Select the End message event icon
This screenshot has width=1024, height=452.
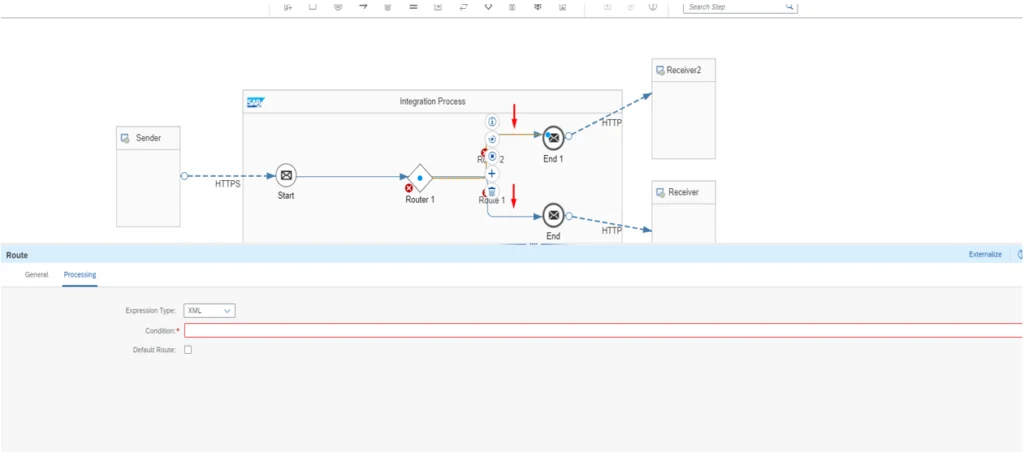pyautogui.click(x=553, y=215)
